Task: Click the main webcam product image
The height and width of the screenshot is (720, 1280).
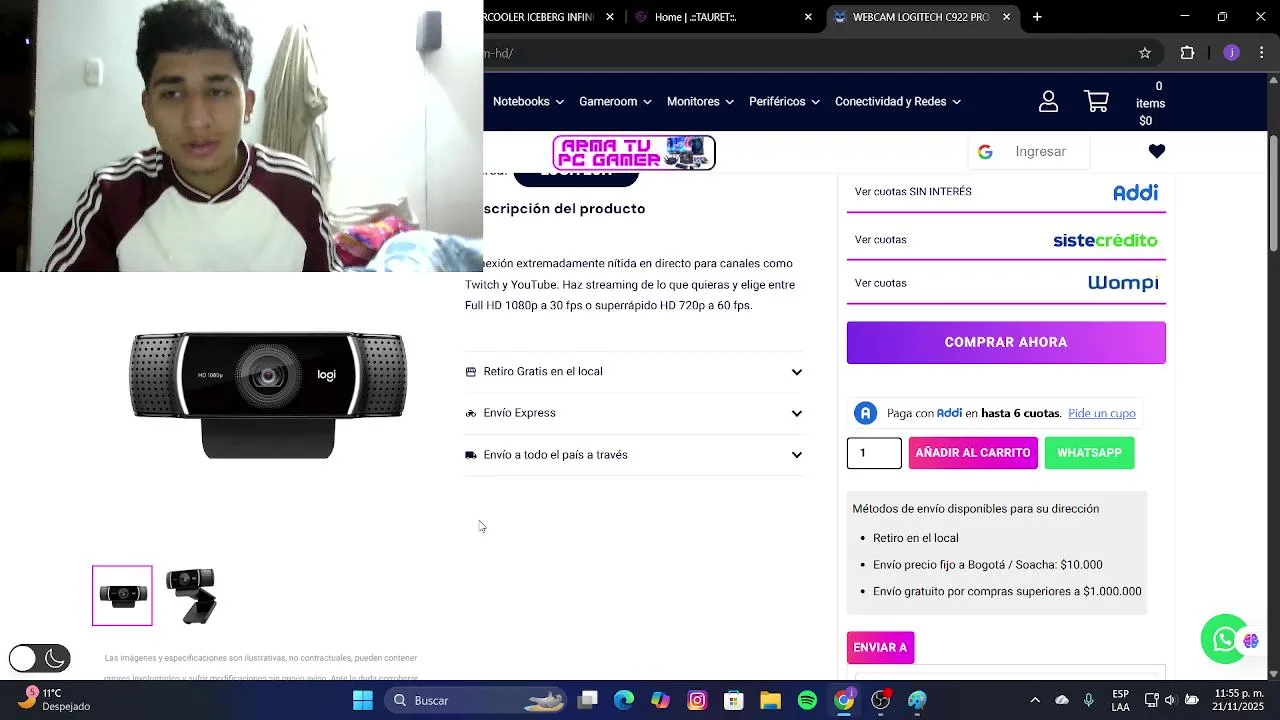Action: (268, 393)
